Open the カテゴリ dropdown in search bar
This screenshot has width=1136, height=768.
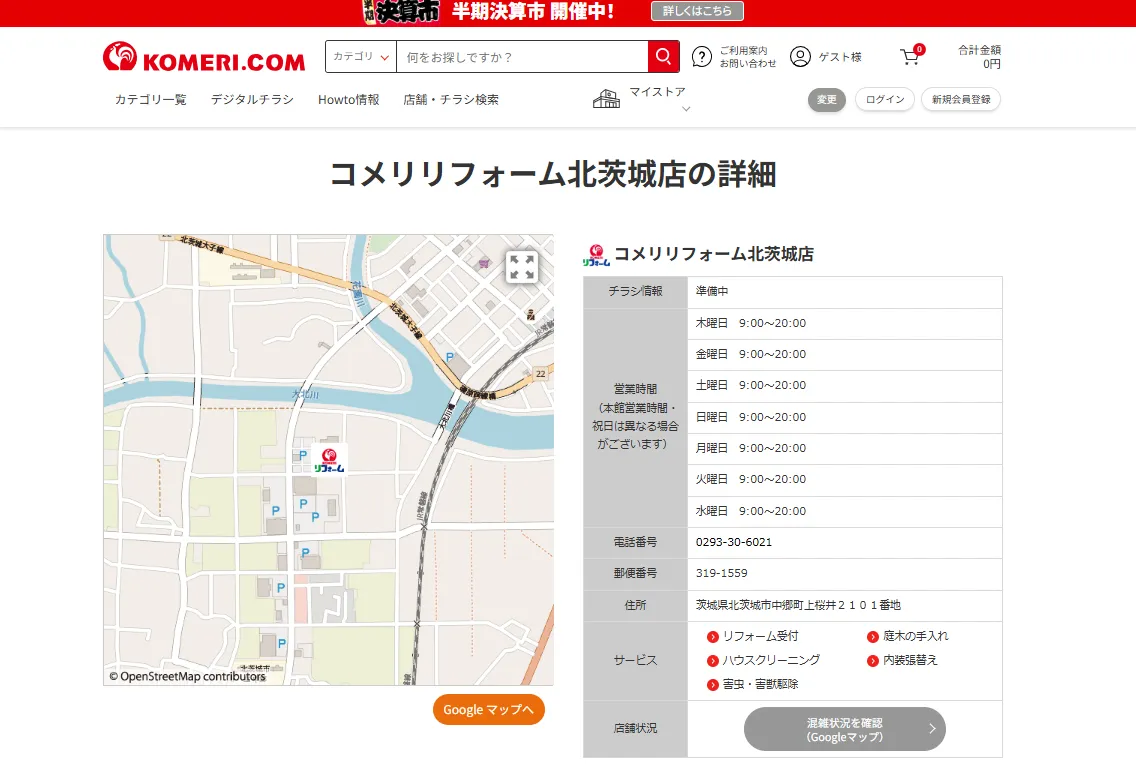point(361,57)
